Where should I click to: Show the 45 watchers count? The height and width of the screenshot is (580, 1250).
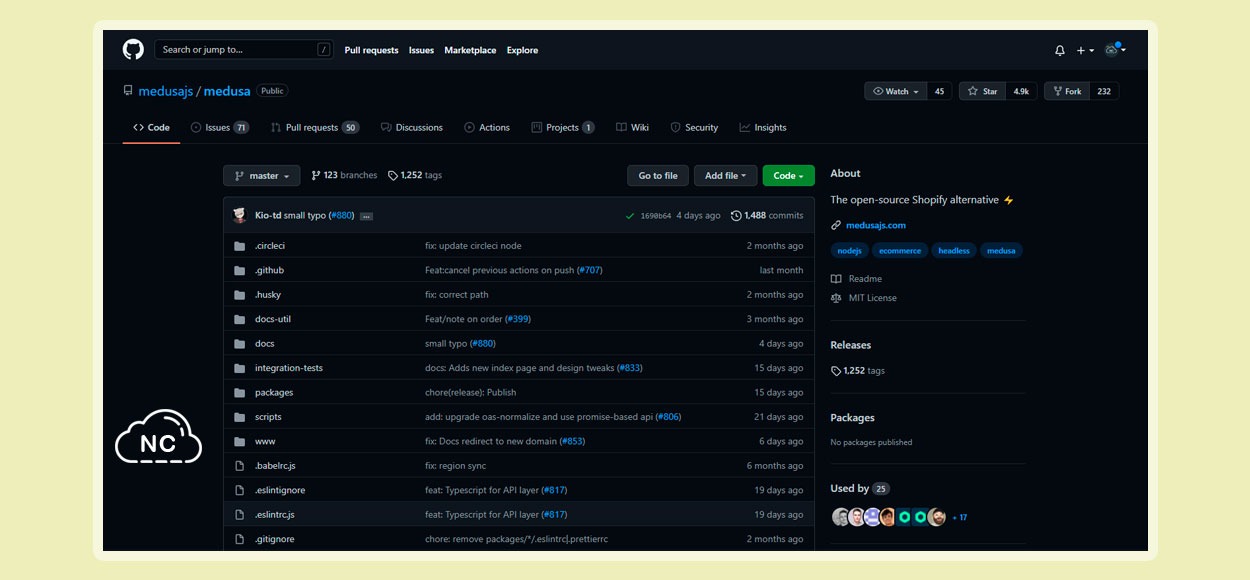pos(940,91)
